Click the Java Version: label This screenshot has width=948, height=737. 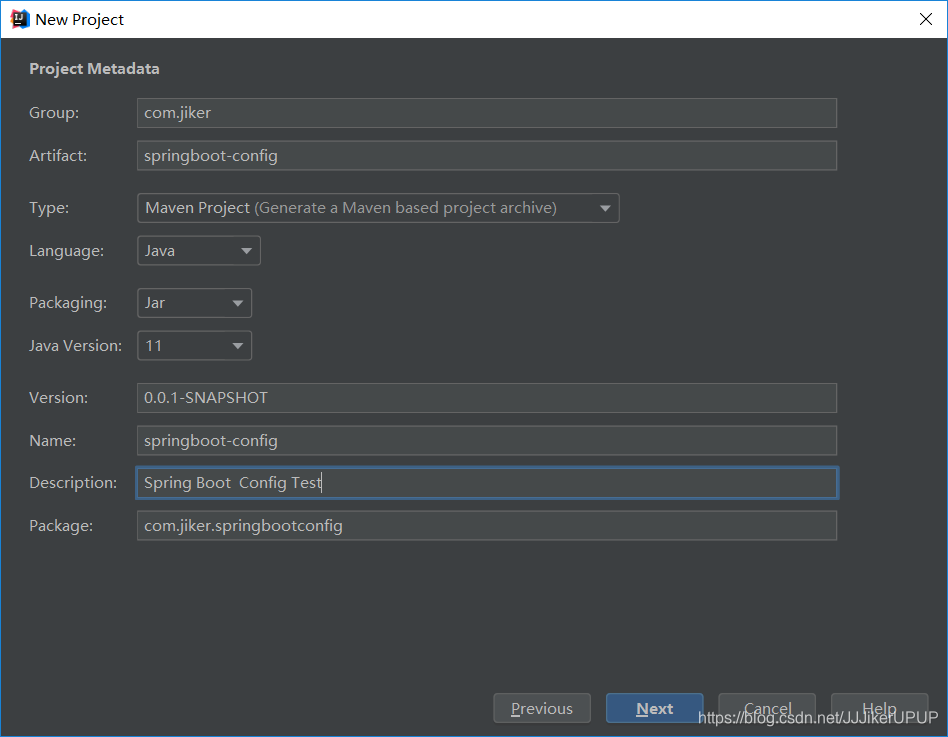(76, 346)
